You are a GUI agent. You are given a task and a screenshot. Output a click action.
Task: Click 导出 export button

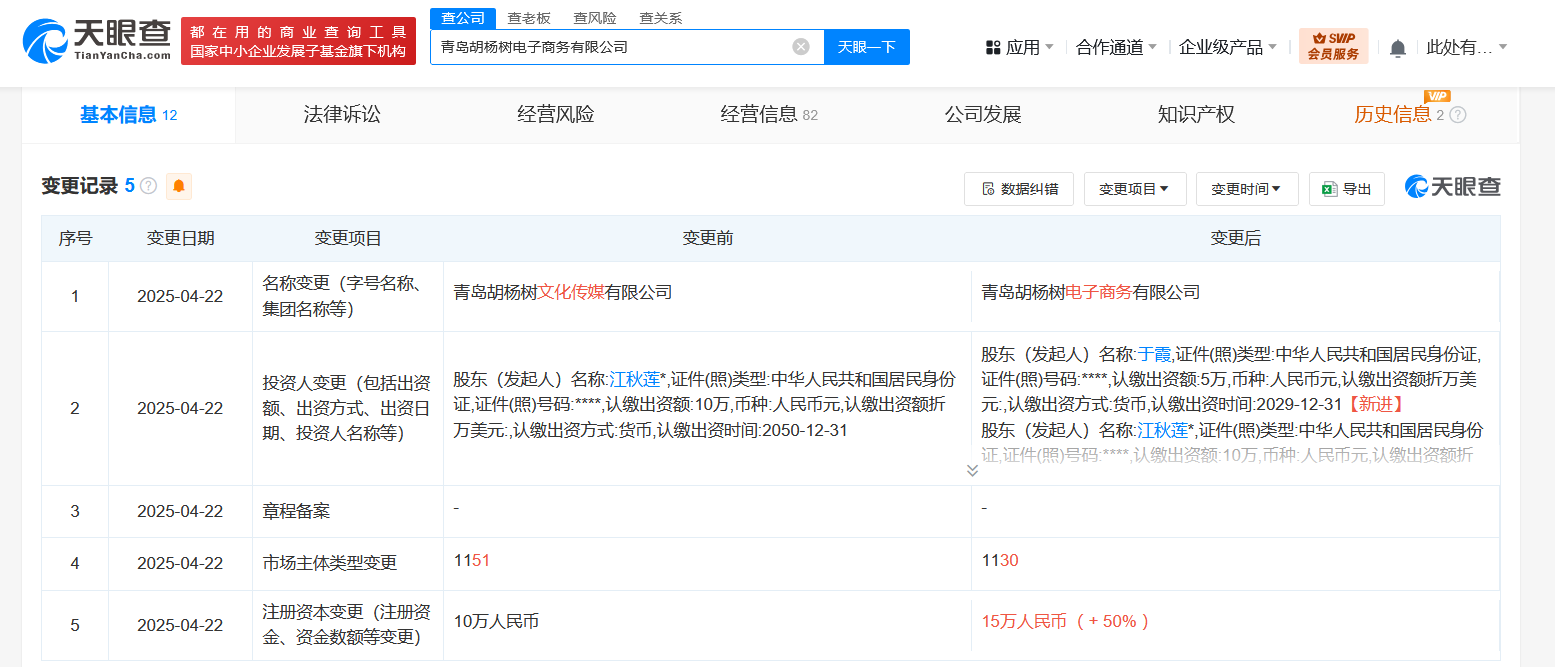(1346, 189)
